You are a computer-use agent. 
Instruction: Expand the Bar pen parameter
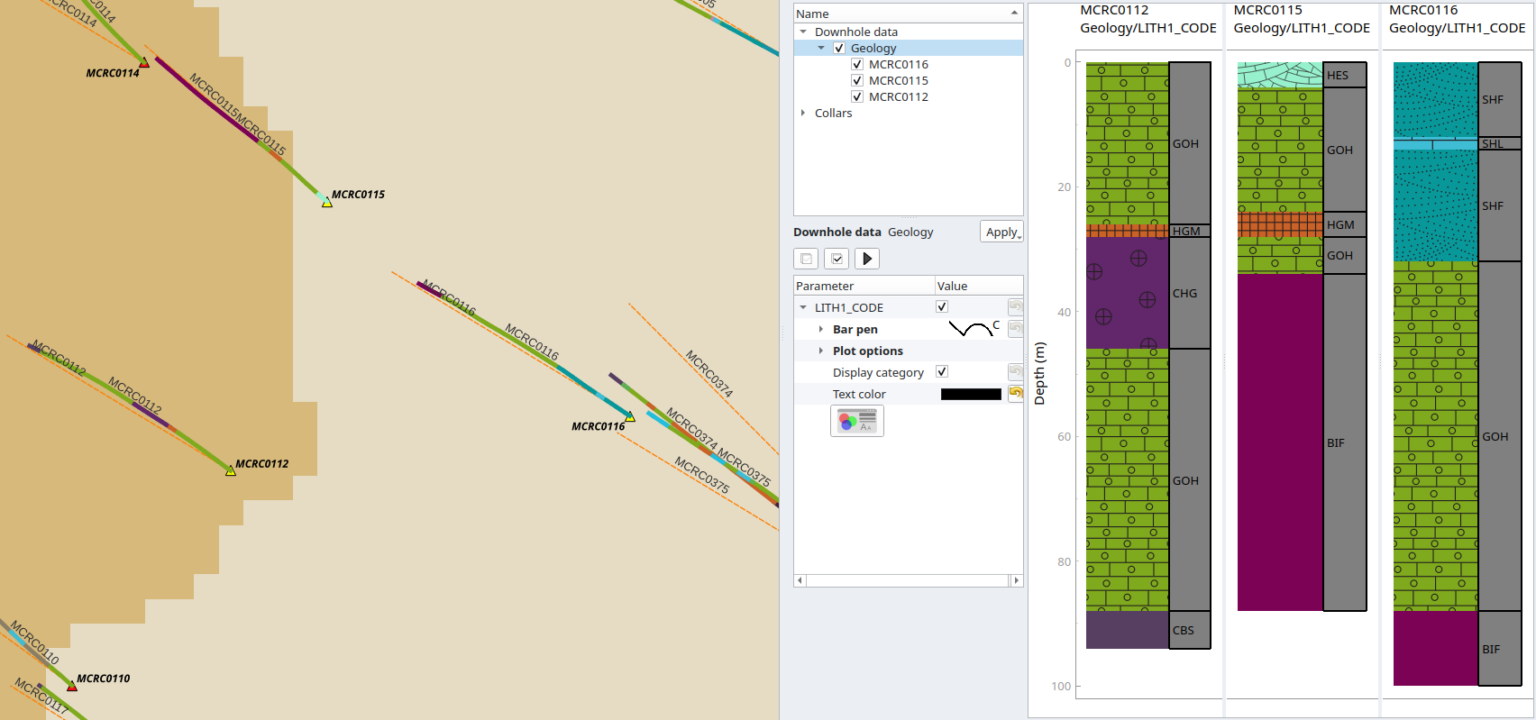821,329
